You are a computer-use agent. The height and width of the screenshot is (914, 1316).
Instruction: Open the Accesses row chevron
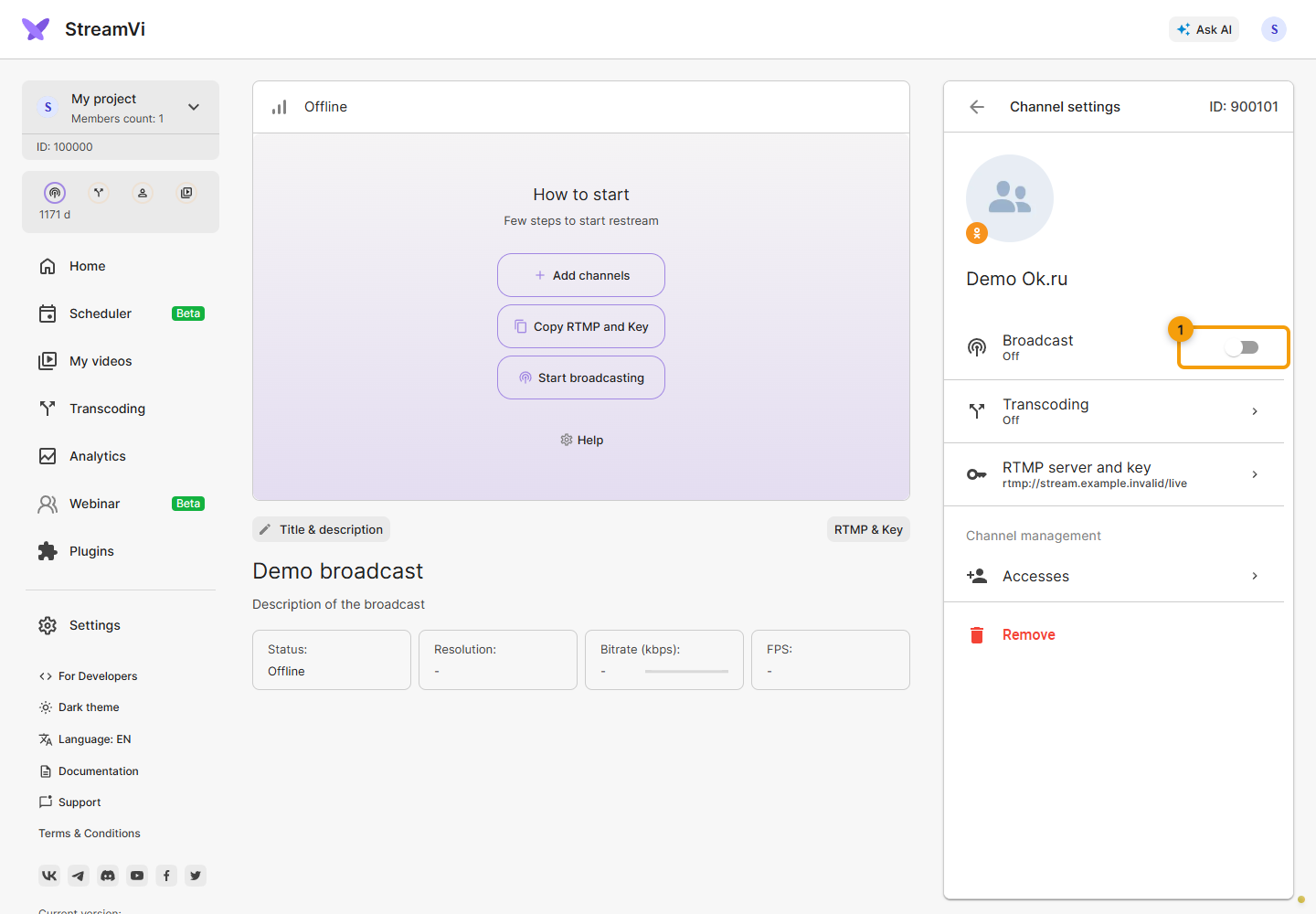coord(1255,576)
